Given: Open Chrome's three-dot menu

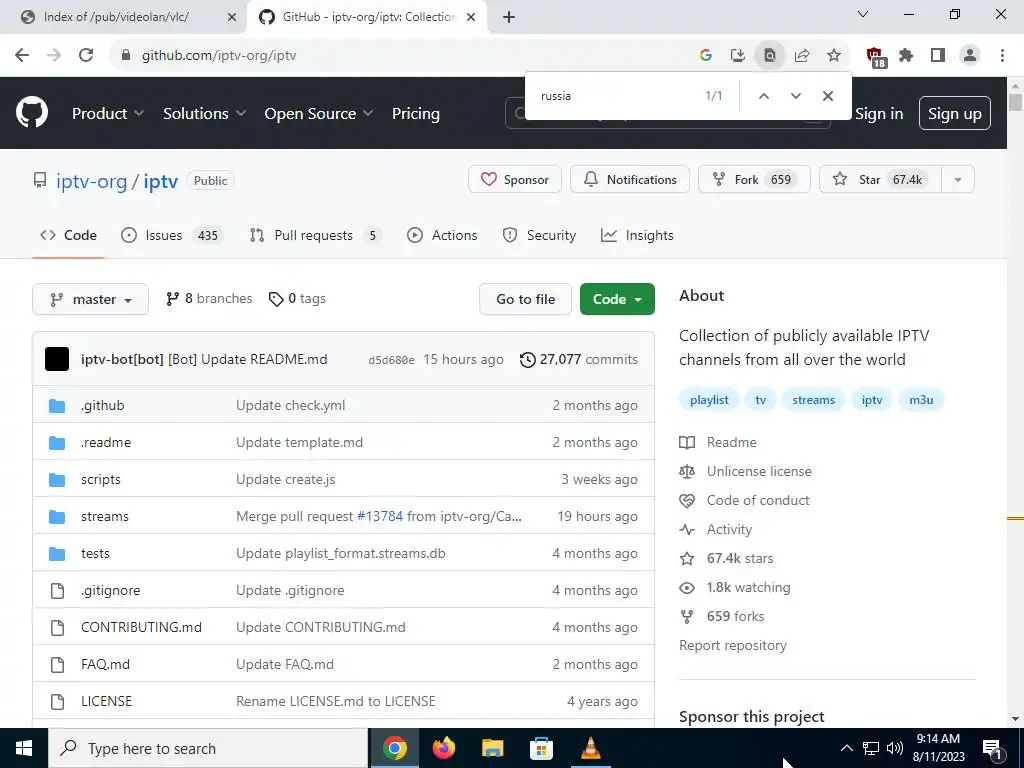Looking at the screenshot, I should click(1002, 56).
